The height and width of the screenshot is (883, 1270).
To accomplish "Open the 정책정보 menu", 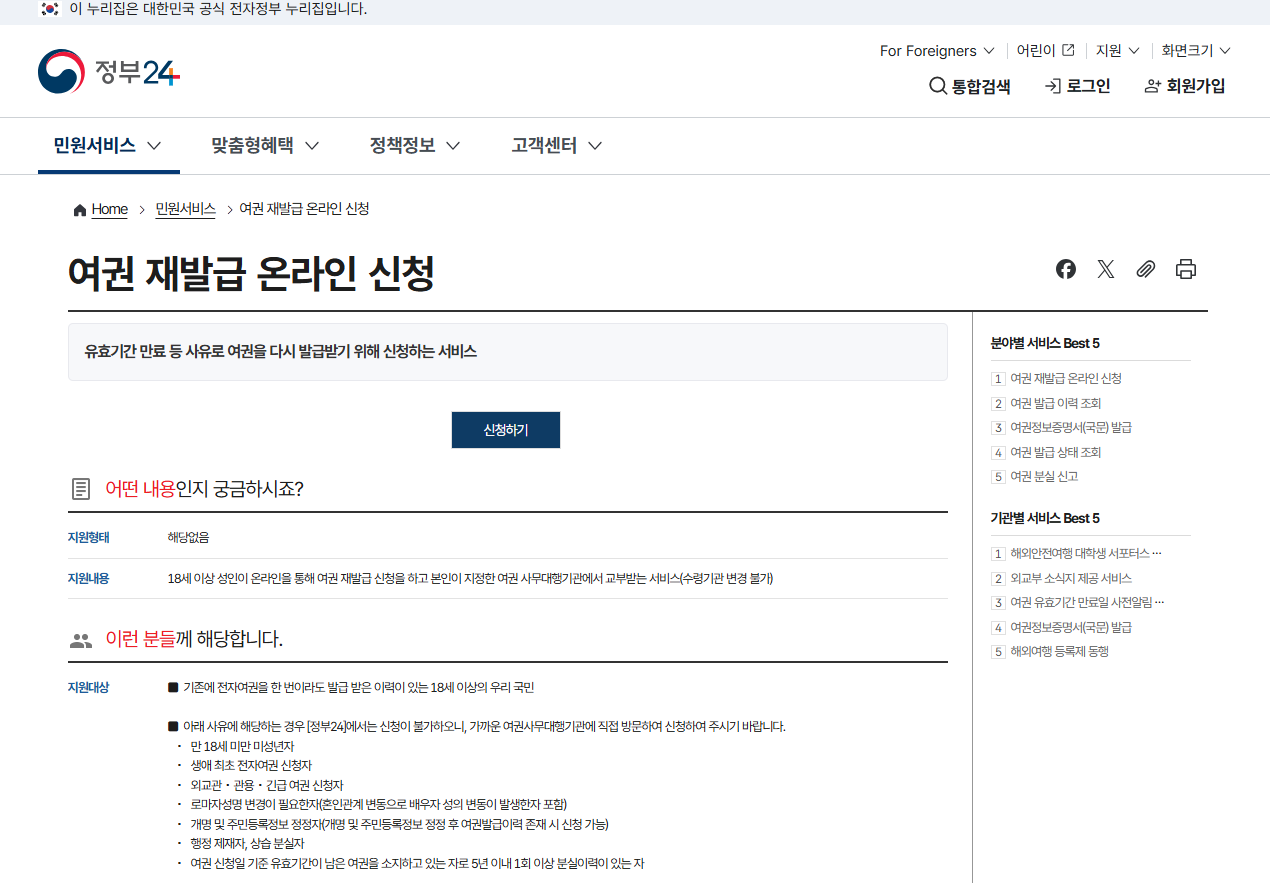I will coord(403,145).
